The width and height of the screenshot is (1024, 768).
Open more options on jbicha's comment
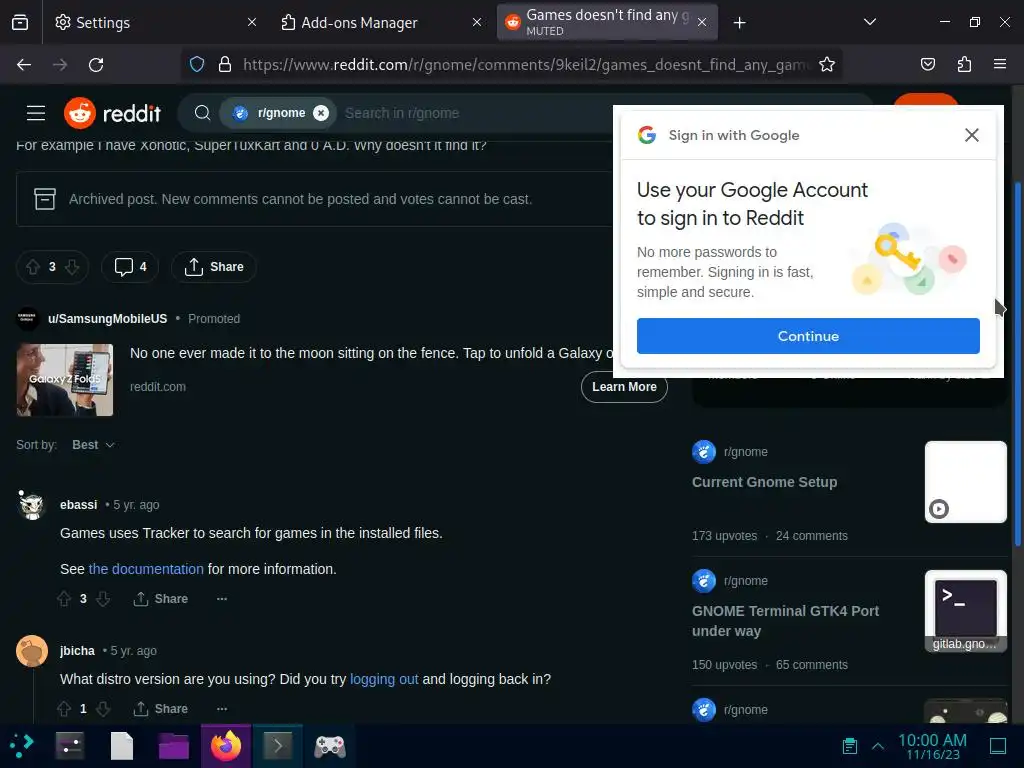(222, 709)
